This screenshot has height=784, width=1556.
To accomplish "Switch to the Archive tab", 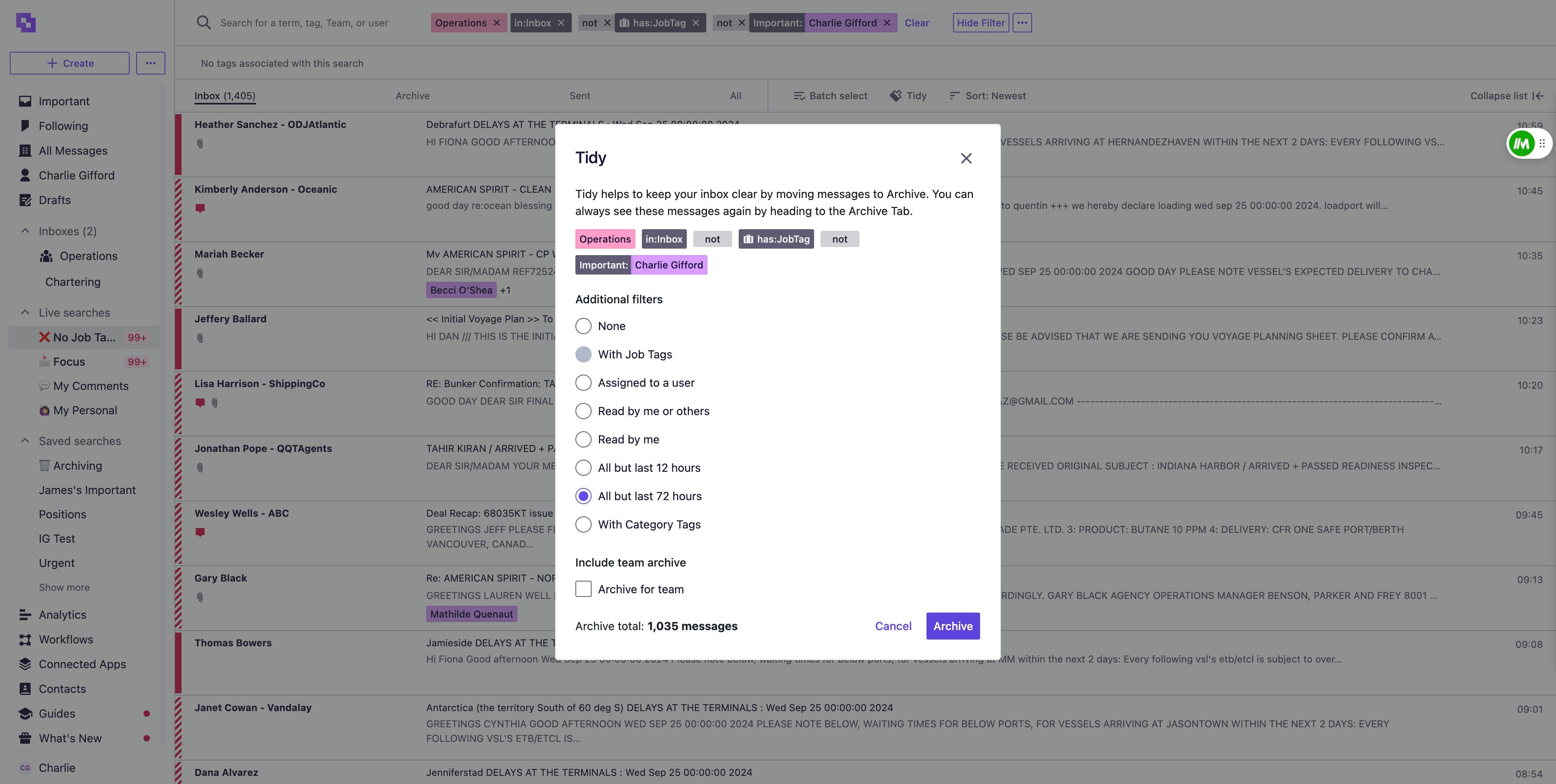I will click(x=413, y=96).
